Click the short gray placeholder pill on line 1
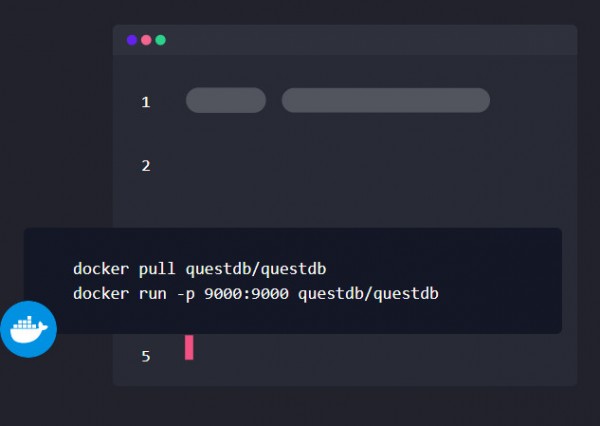Viewport: 600px width, 426px height. (226, 100)
